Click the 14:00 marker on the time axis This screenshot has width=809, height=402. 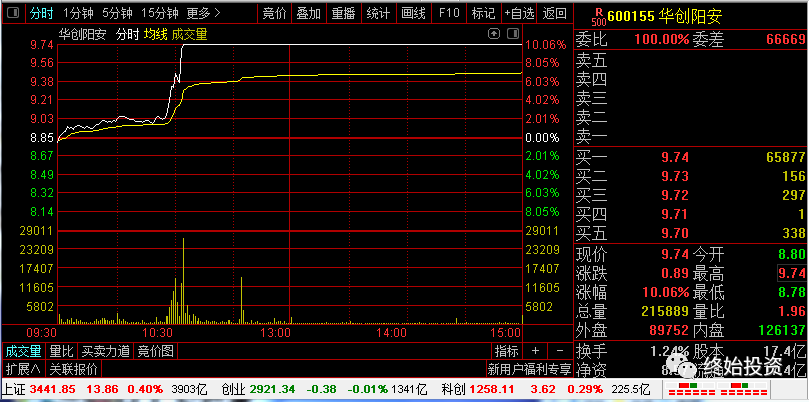[x=391, y=332]
